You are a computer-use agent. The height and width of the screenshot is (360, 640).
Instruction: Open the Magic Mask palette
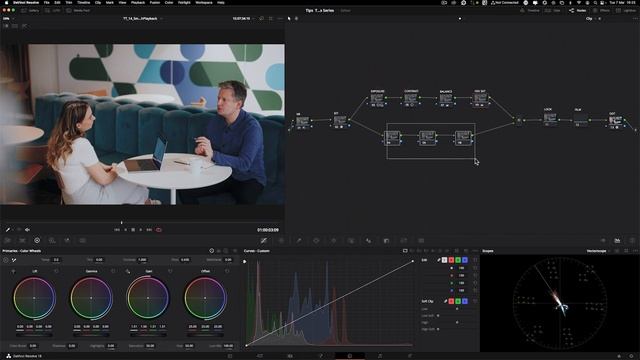click(351, 240)
